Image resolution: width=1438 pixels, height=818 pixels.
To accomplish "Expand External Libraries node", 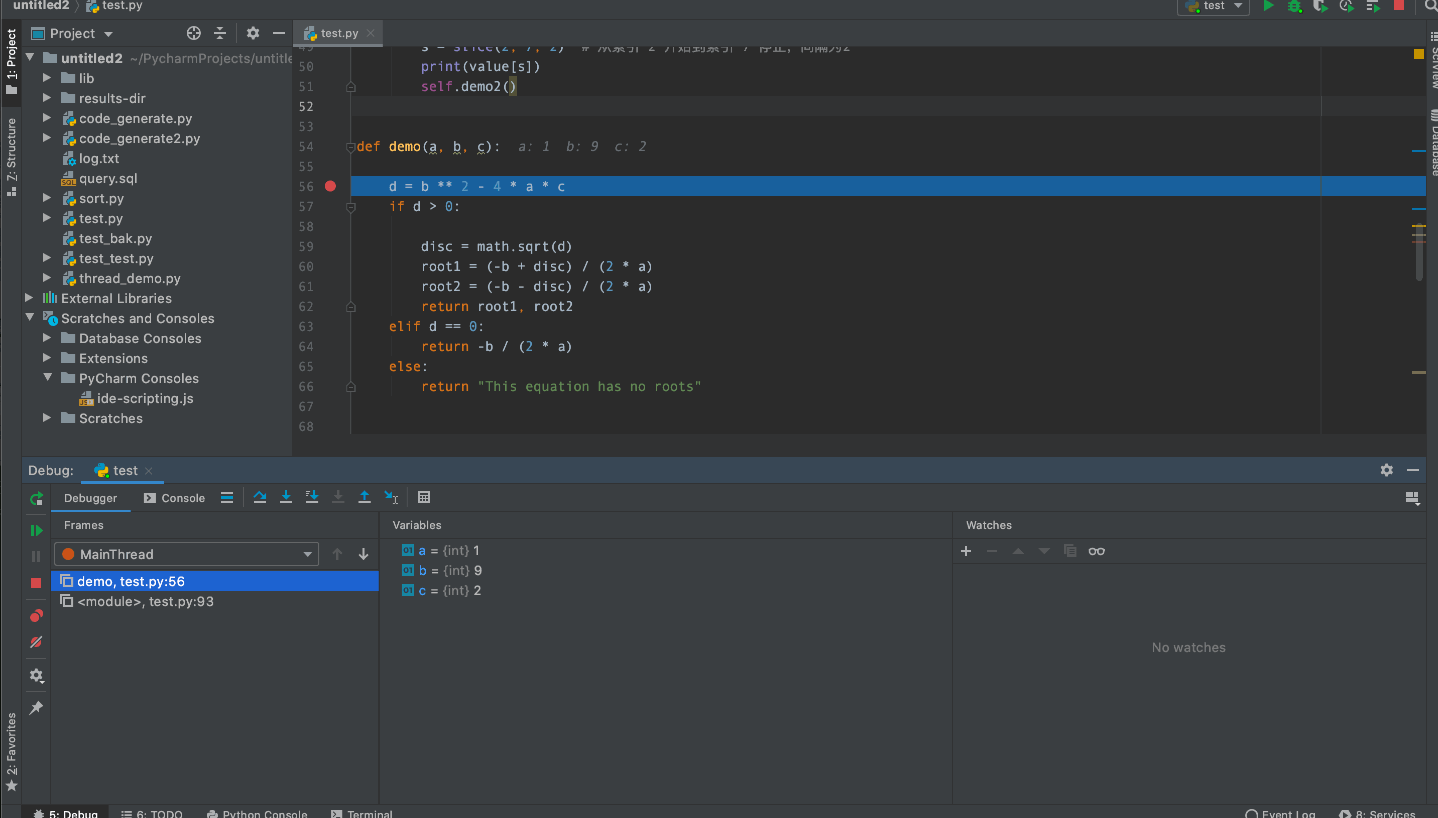I will coord(29,298).
